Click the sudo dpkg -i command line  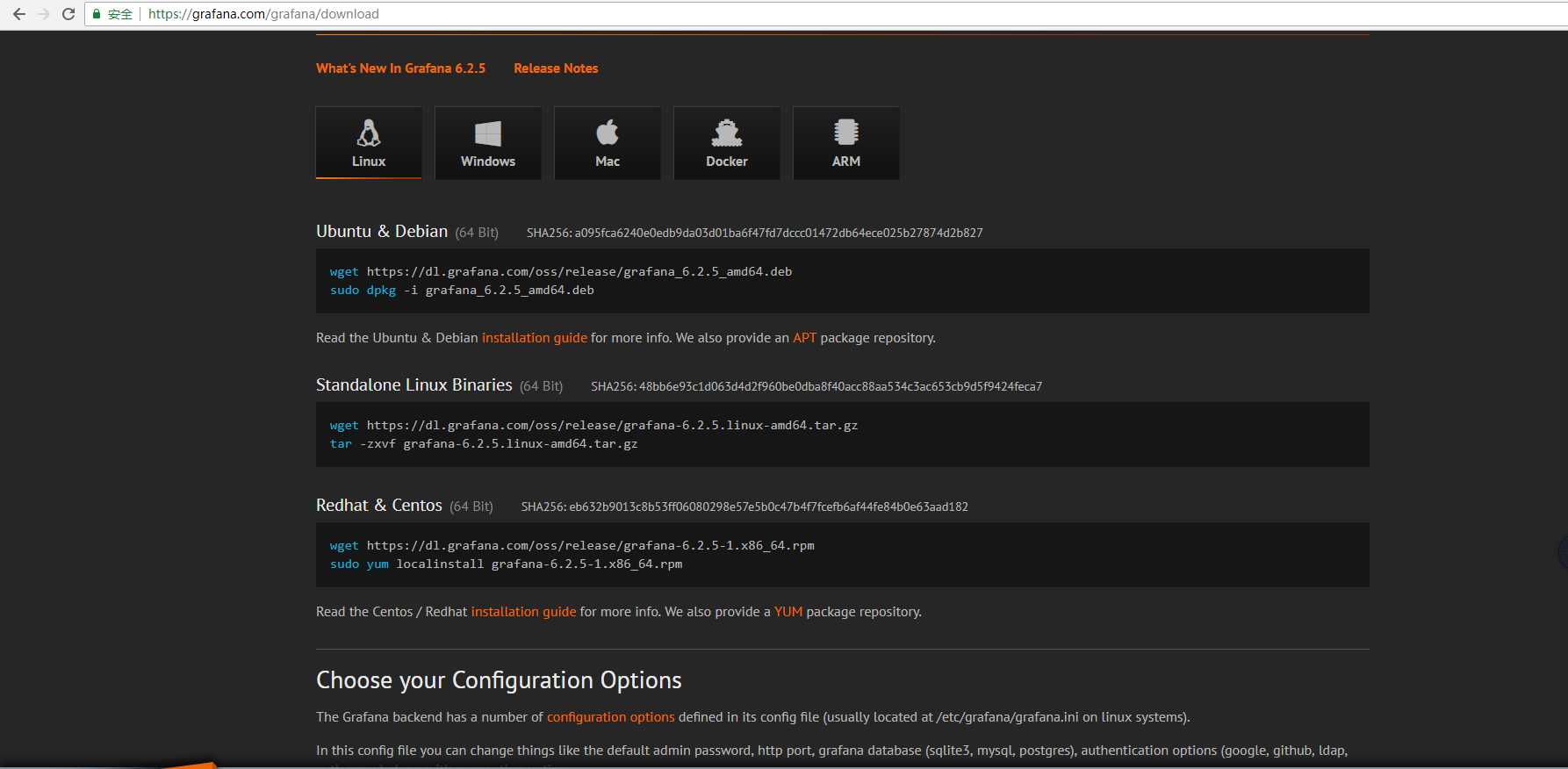tap(462, 291)
